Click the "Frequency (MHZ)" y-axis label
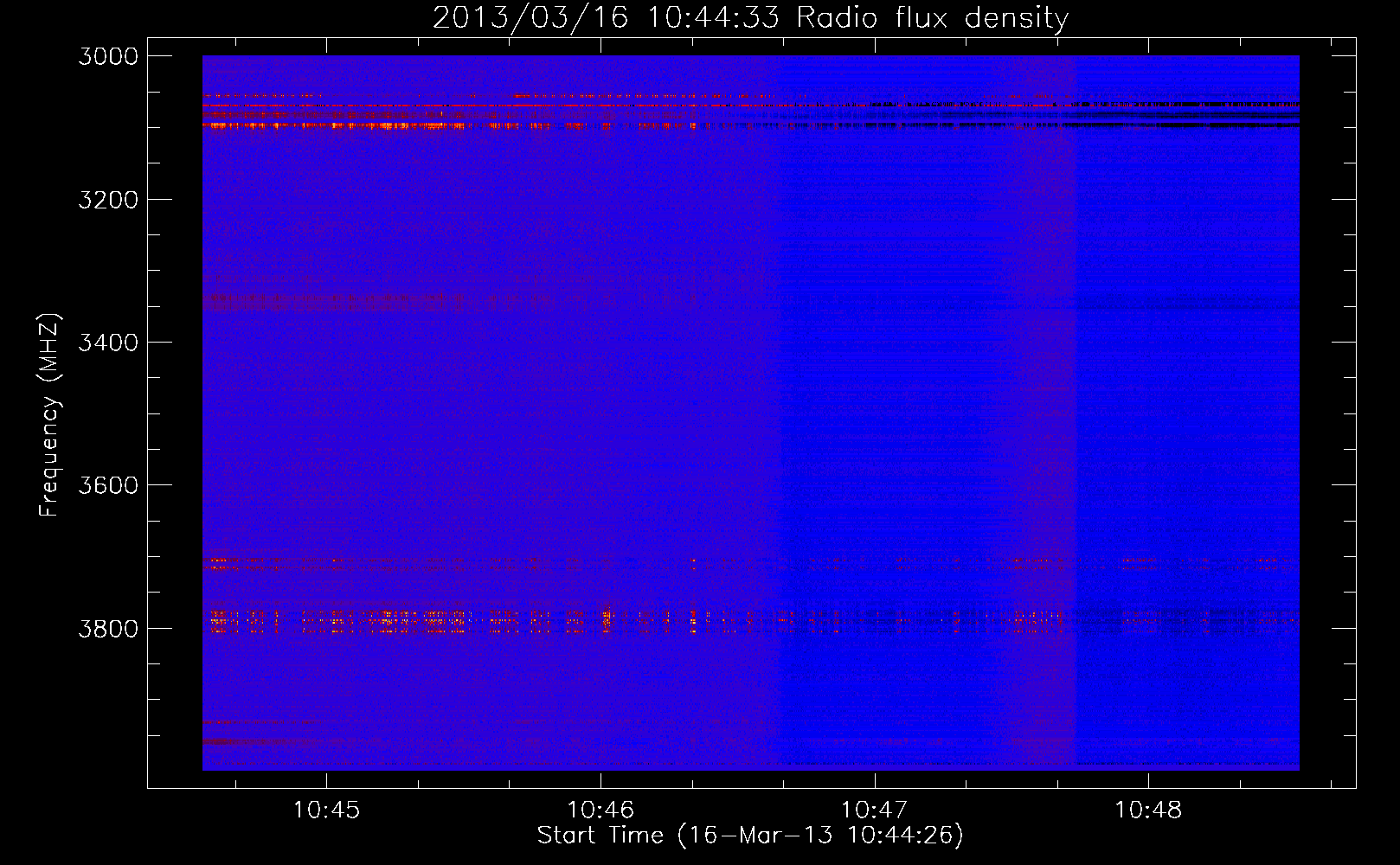Image resolution: width=1400 pixels, height=865 pixels. 49,415
